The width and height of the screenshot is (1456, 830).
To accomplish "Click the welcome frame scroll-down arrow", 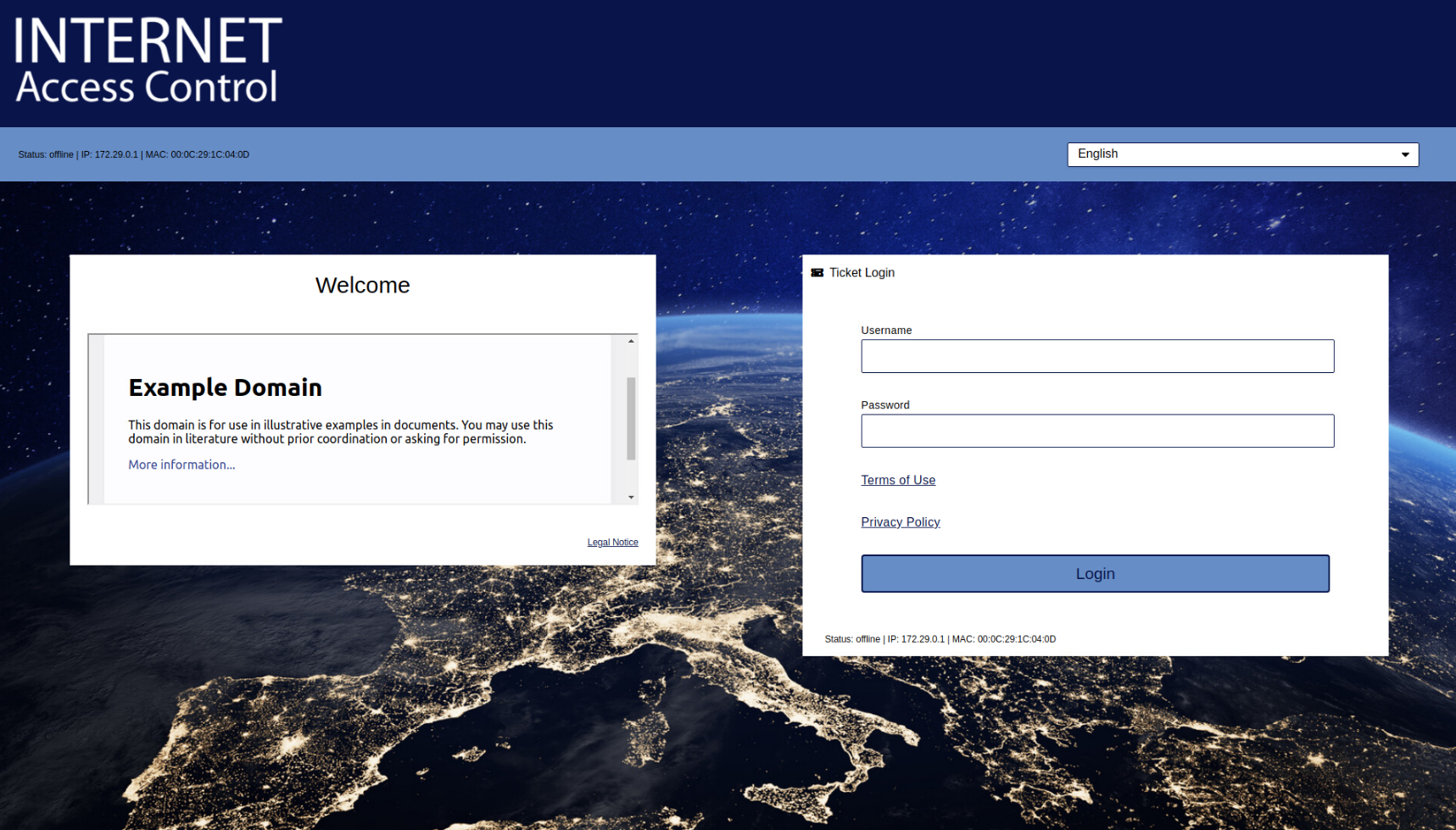I will [631, 498].
